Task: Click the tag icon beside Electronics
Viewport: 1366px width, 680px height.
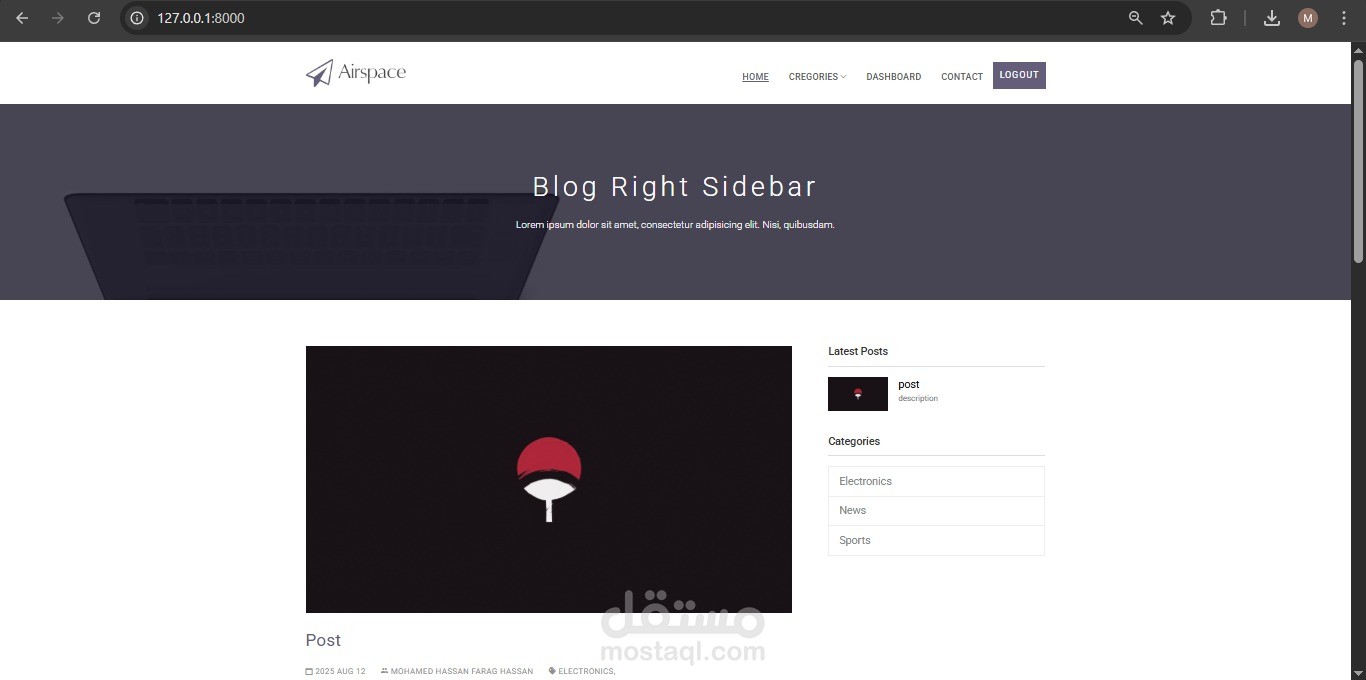Action: 552,672
